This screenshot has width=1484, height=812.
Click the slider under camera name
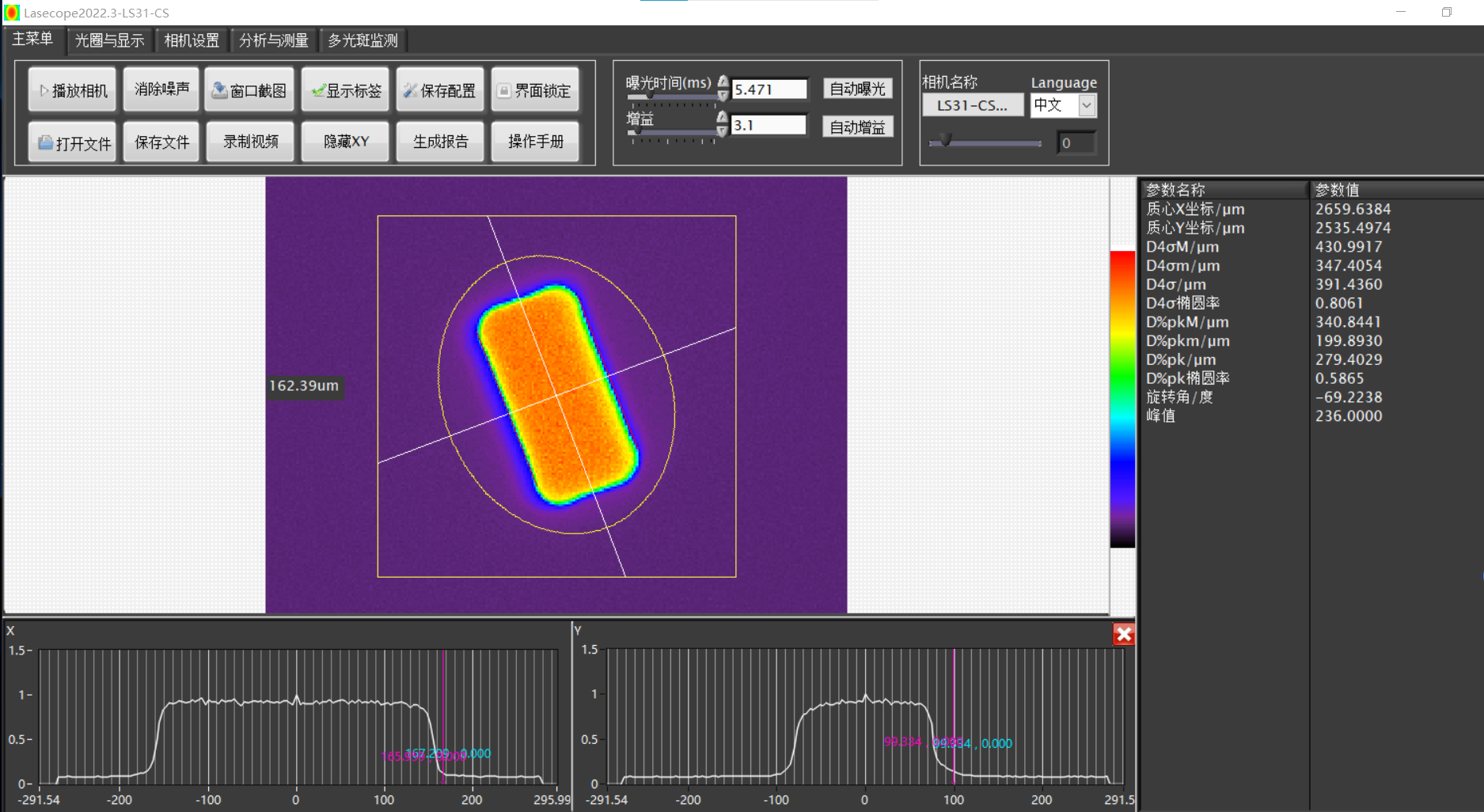coord(985,142)
